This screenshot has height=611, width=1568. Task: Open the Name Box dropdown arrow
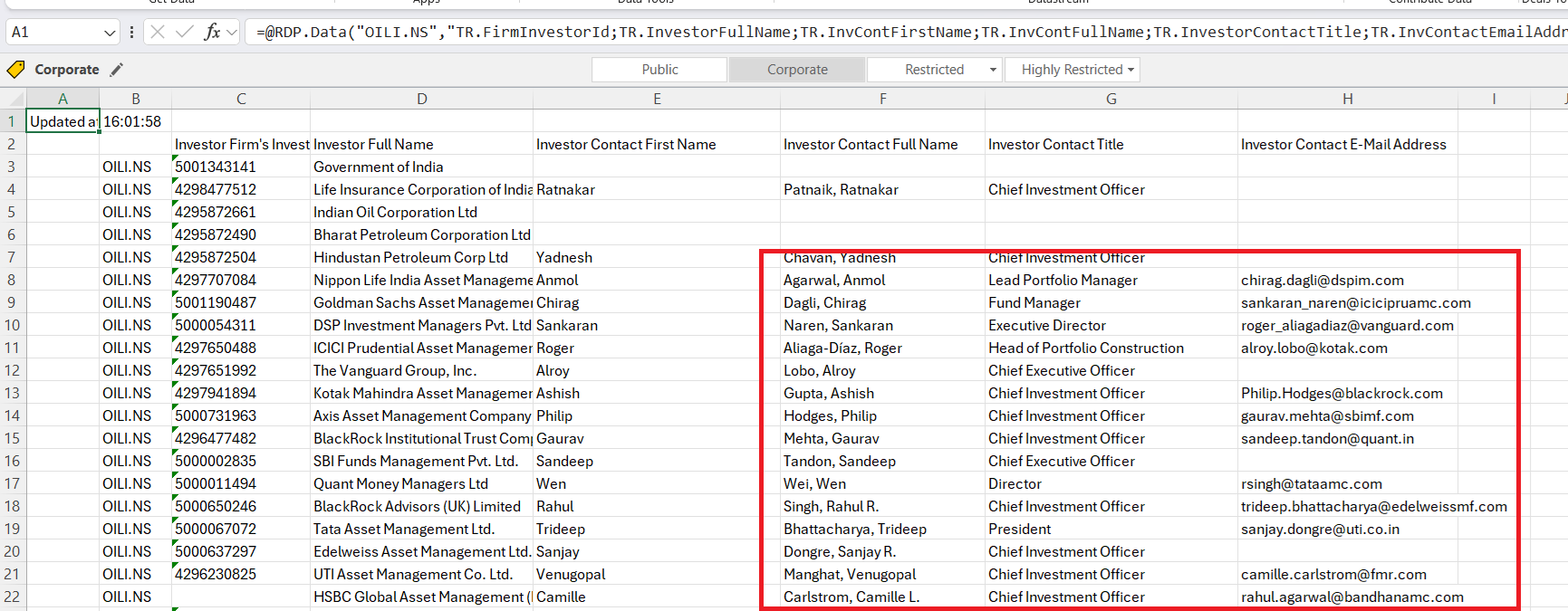click(x=110, y=33)
